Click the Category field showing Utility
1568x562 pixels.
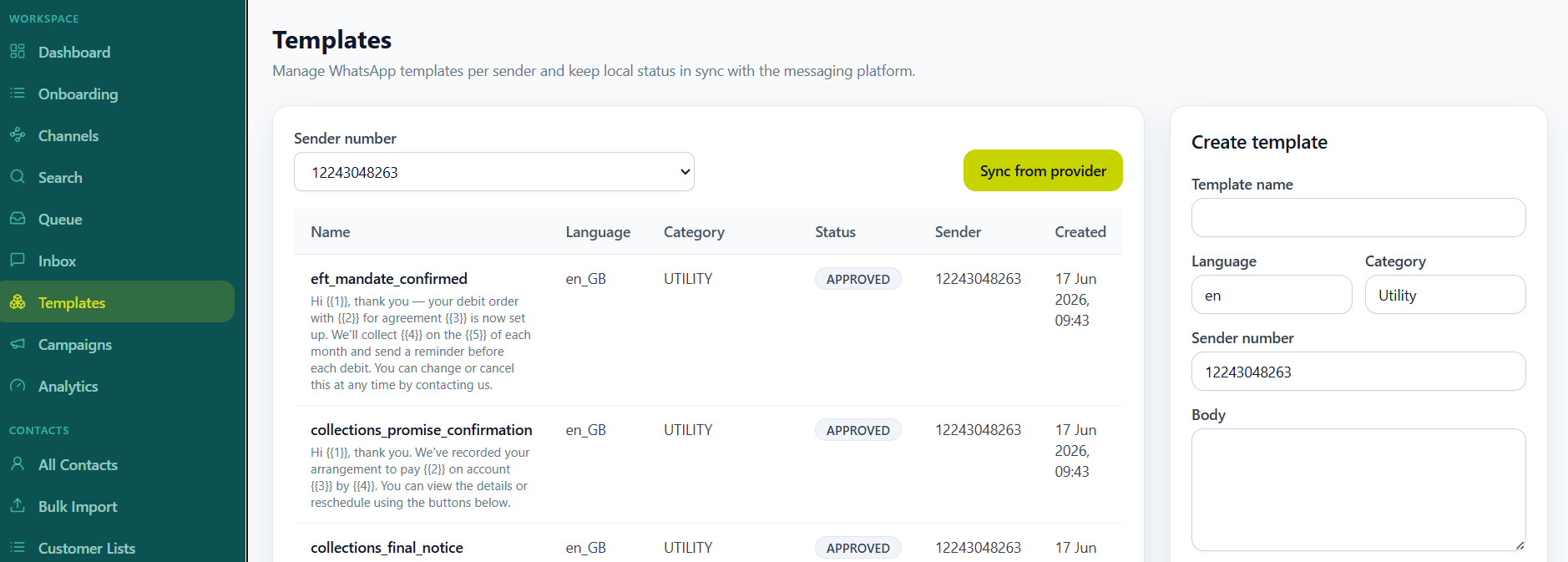point(1445,295)
